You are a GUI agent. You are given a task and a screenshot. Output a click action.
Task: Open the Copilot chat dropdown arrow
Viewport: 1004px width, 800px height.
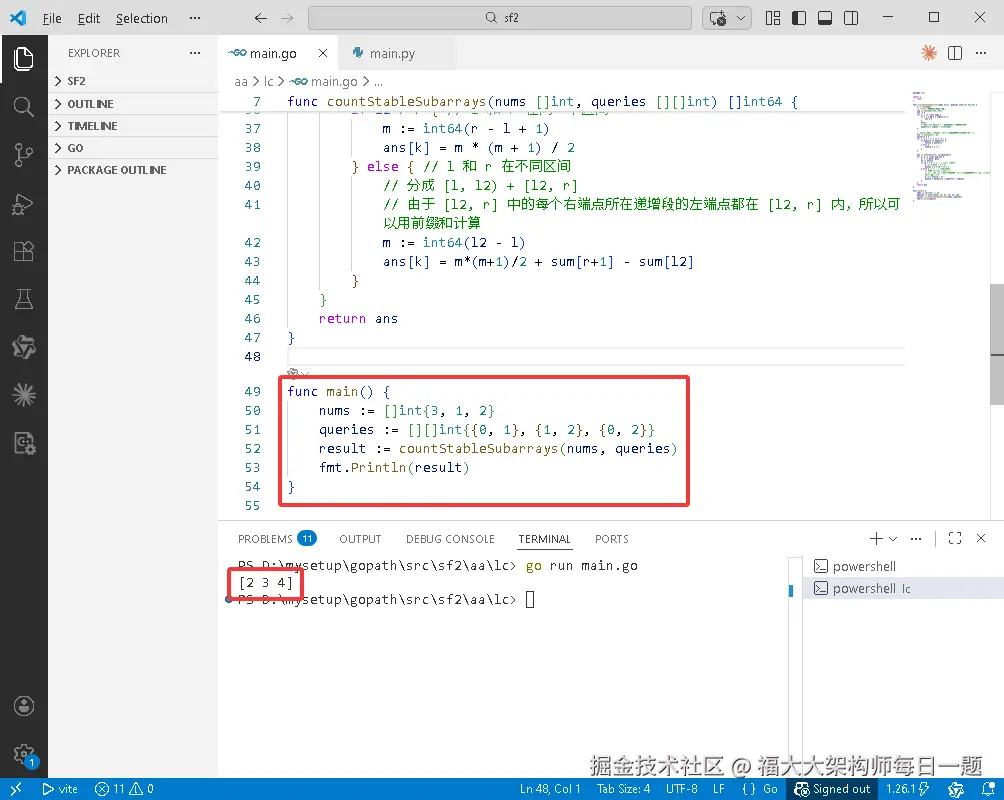[x=741, y=18]
